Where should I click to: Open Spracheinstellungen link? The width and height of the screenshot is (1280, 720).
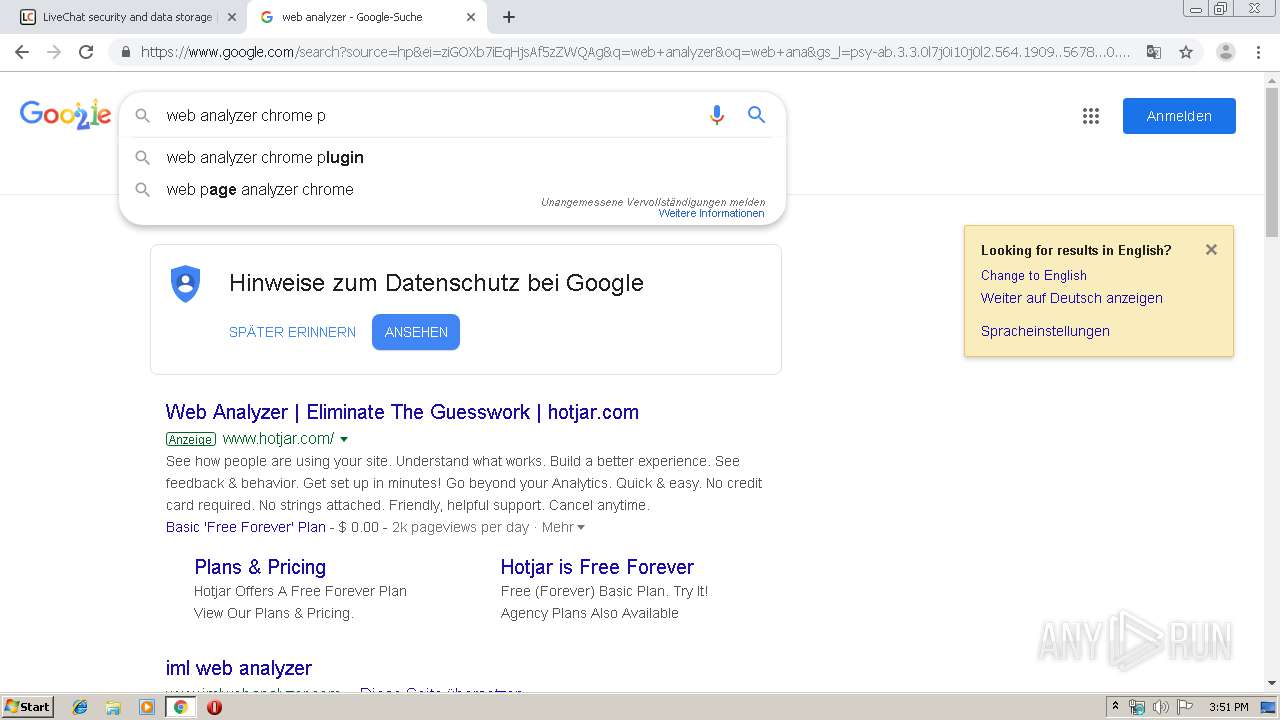point(1045,331)
